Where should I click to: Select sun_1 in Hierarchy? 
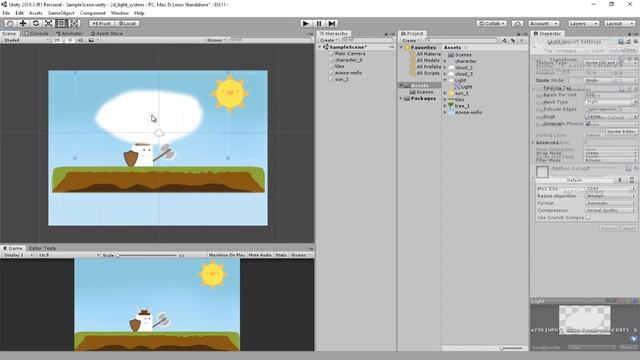[x=342, y=79]
